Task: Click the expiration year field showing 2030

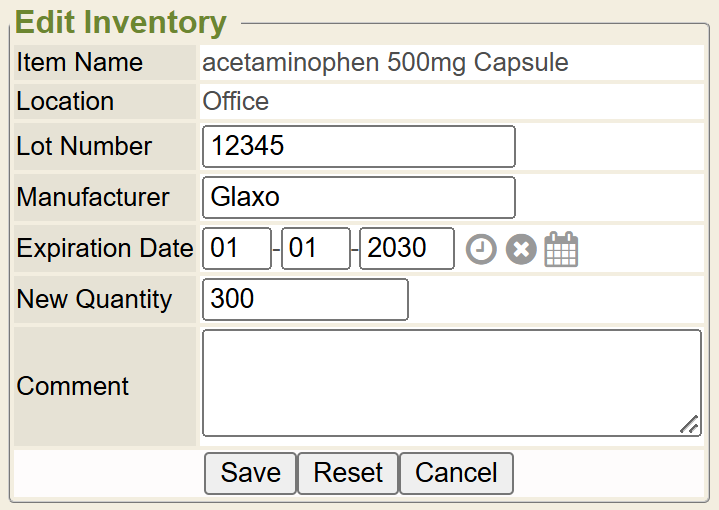Action: point(407,249)
